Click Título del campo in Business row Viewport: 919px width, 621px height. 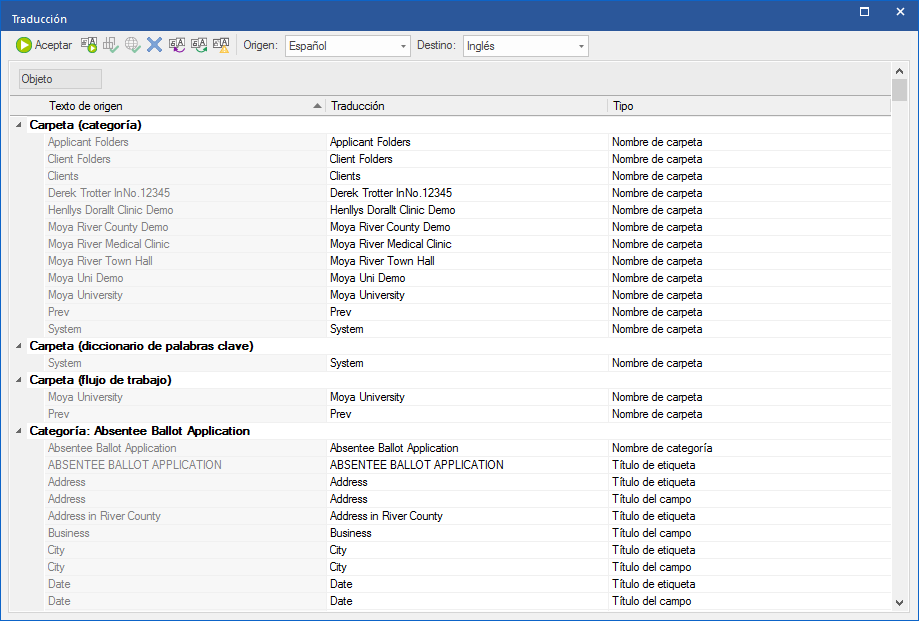pos(750,533)
